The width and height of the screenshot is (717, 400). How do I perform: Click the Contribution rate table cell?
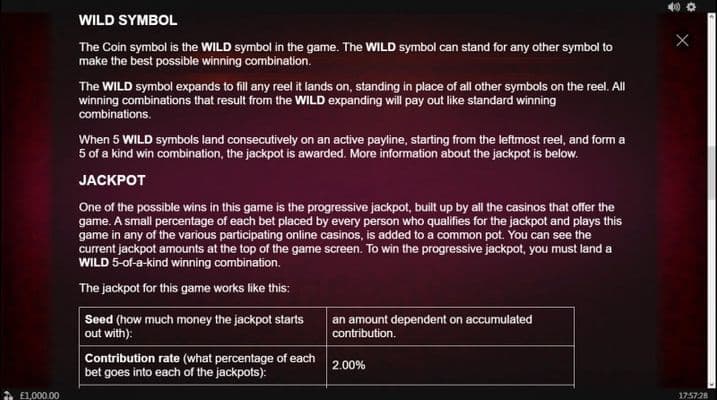(202, 365)
